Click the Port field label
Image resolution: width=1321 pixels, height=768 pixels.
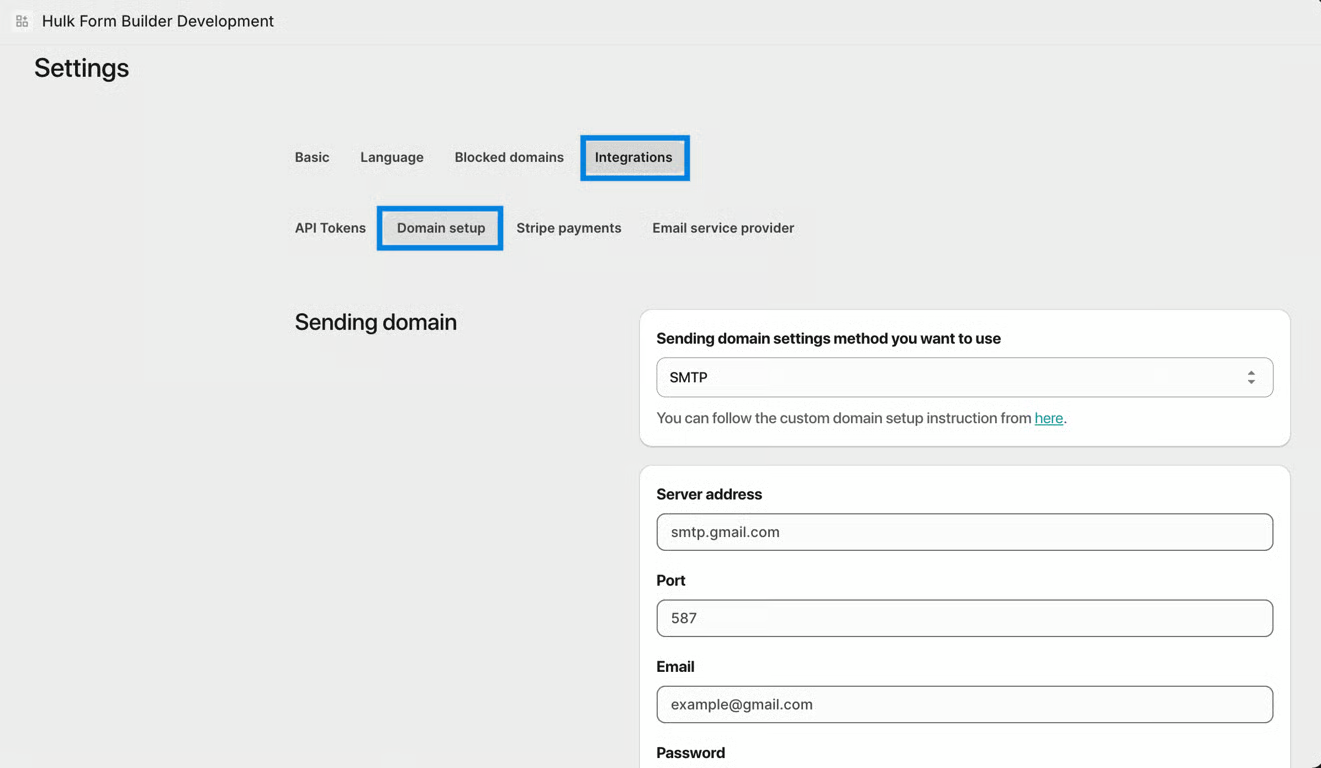click(671, 580)
